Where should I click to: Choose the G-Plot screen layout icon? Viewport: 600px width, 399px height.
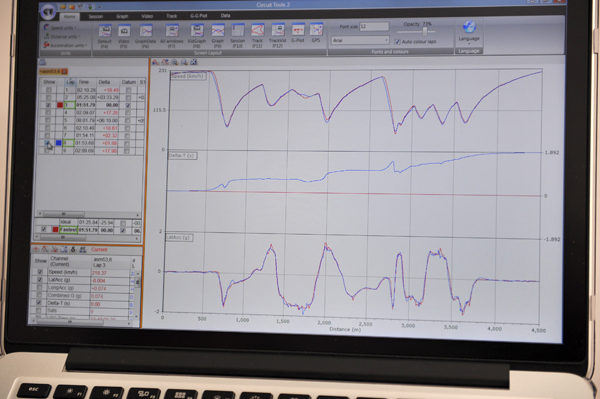298,30
